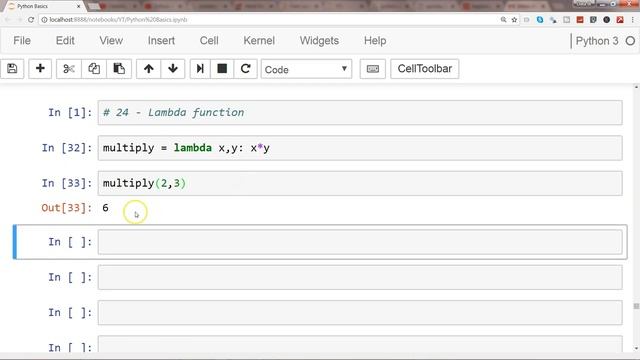Click the In [1] prompt label

pyautogui.click(x=70, y=112)
